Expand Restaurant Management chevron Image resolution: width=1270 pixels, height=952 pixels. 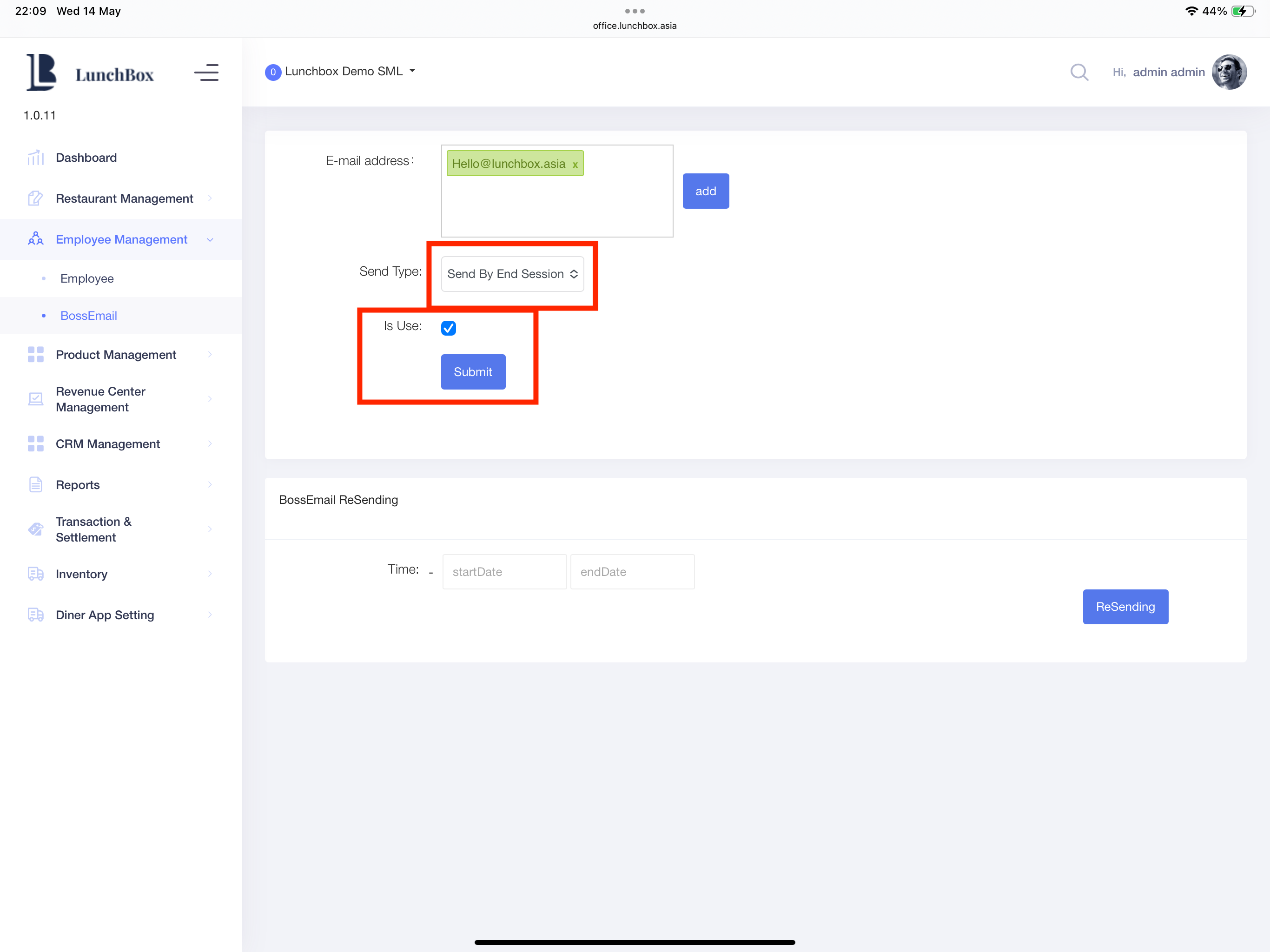pyautogui.click(x=210, y=198)
